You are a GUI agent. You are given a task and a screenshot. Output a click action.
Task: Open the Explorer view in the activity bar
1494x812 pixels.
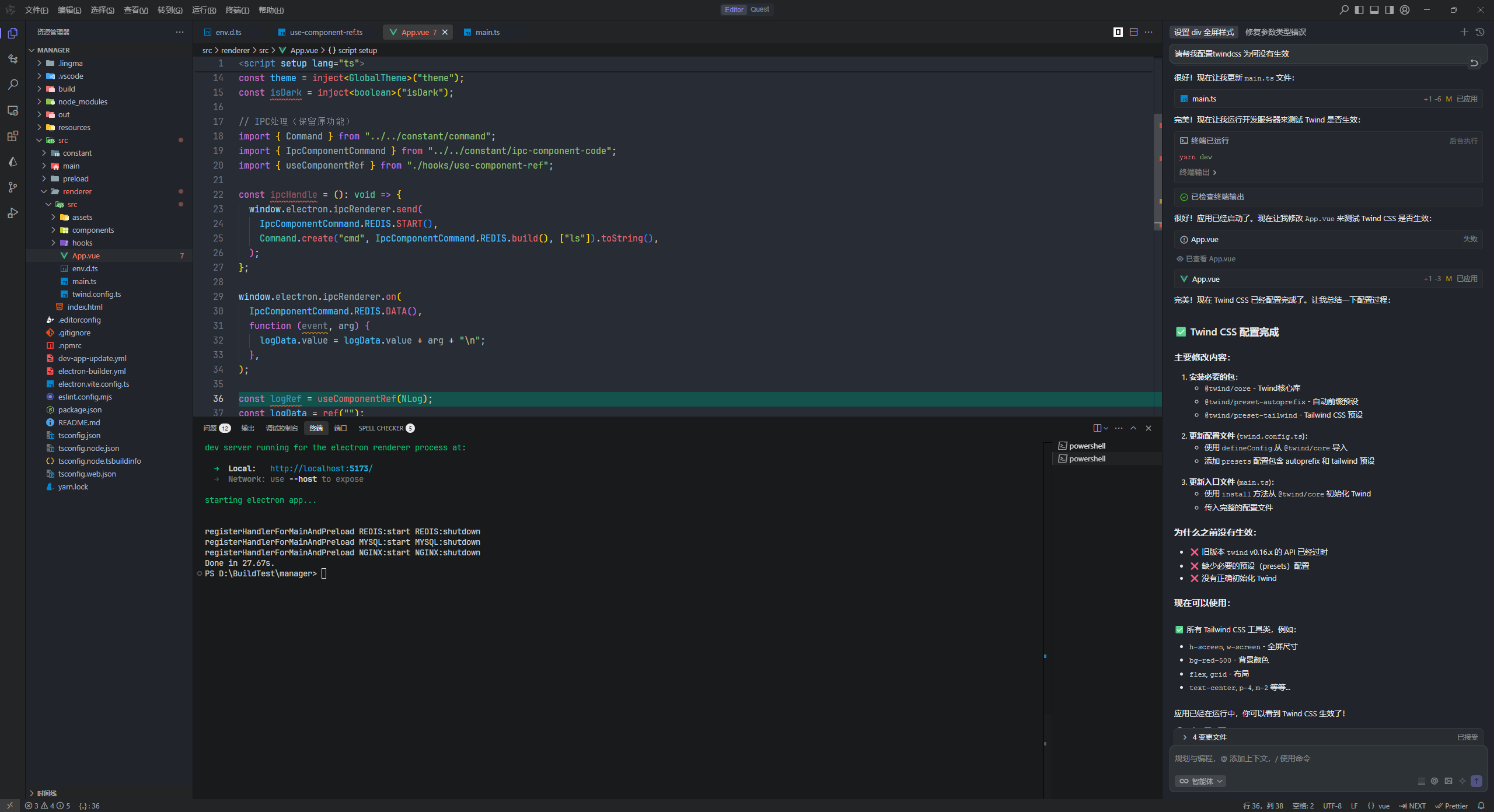[12, 33]
